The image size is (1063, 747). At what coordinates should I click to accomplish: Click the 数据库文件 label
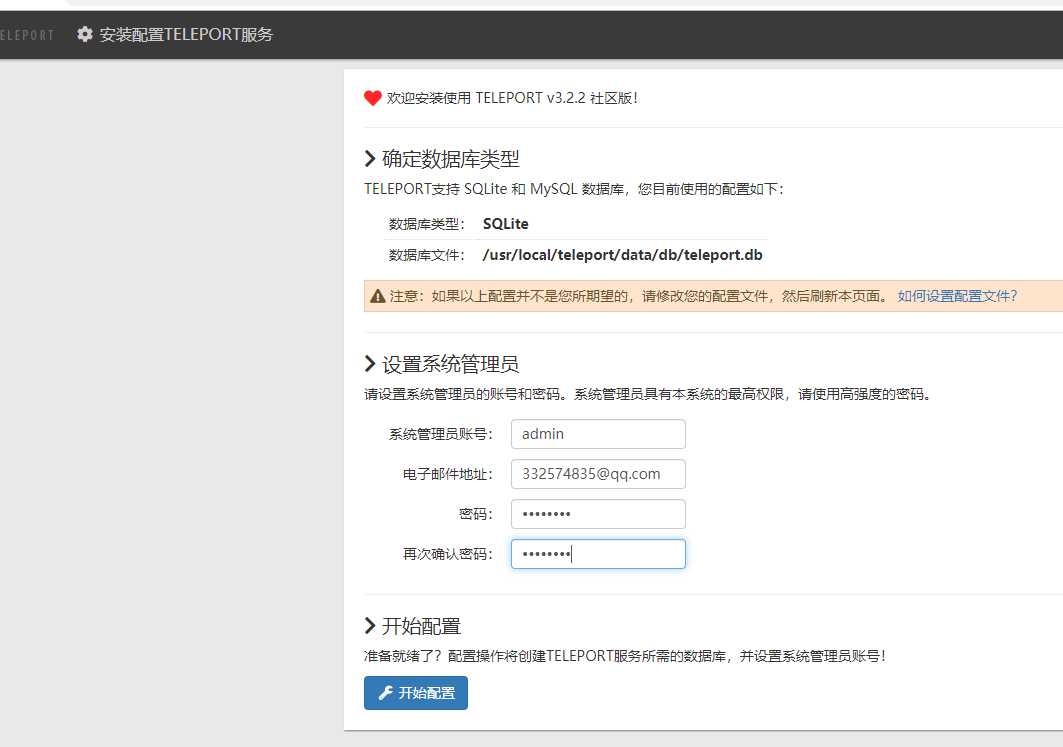[x=426, y=256]
